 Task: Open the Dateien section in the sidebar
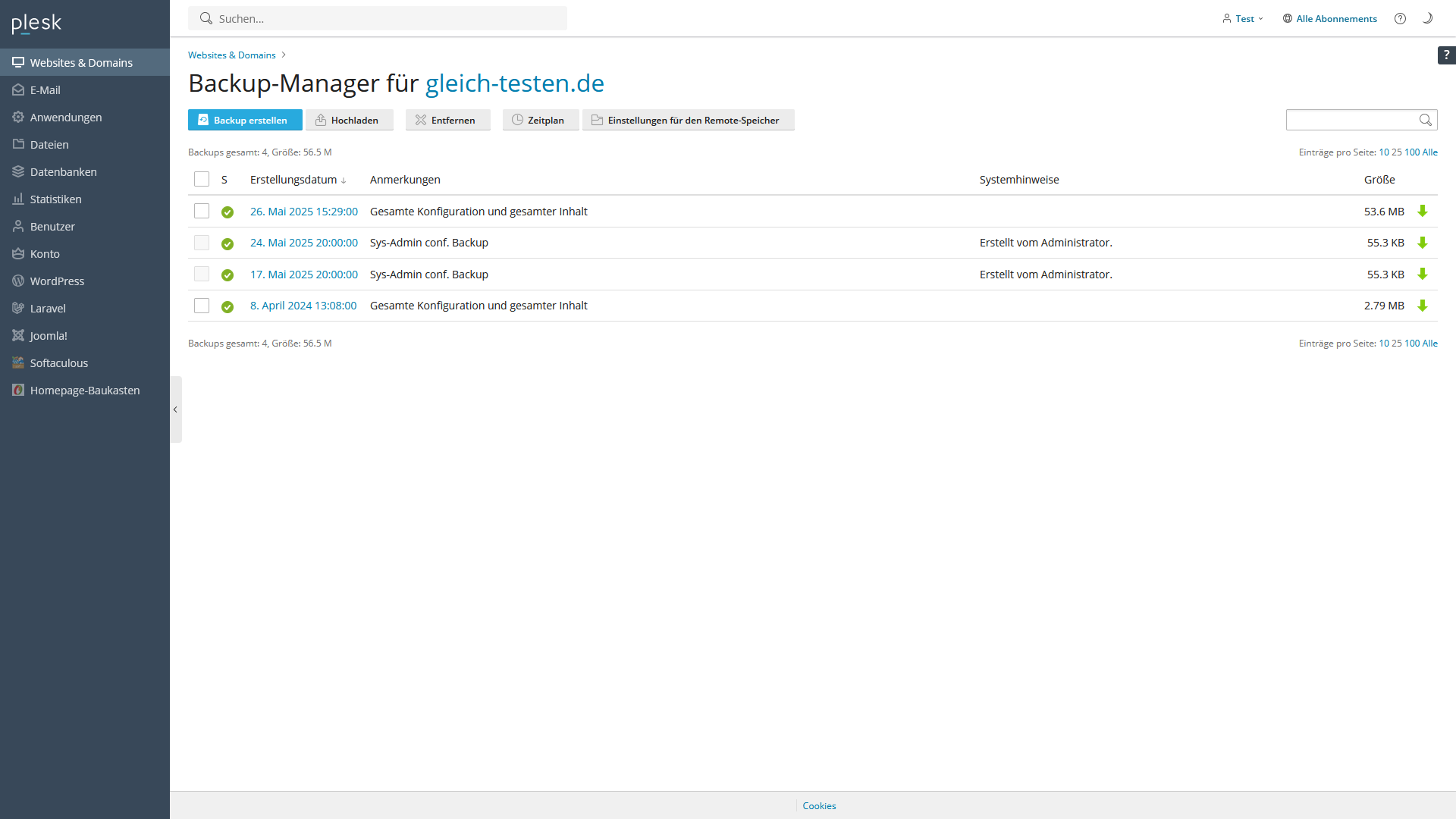point(50,144)
